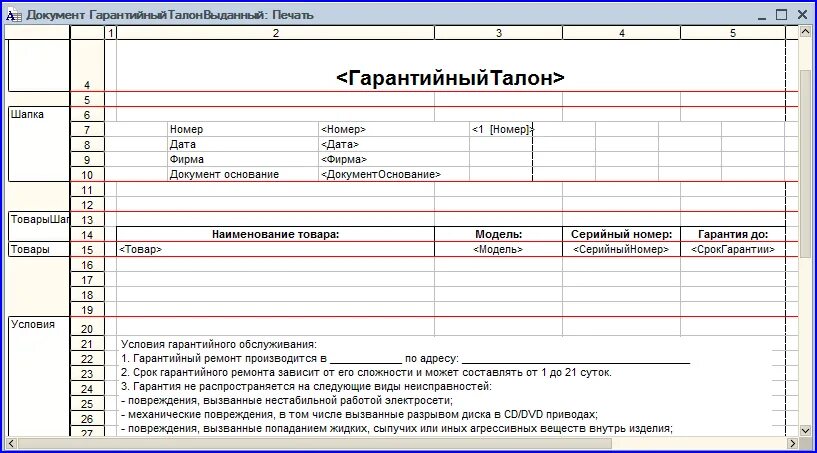
Task: Click the horizontal scrollbar left arrow
Action: [11, 444]
